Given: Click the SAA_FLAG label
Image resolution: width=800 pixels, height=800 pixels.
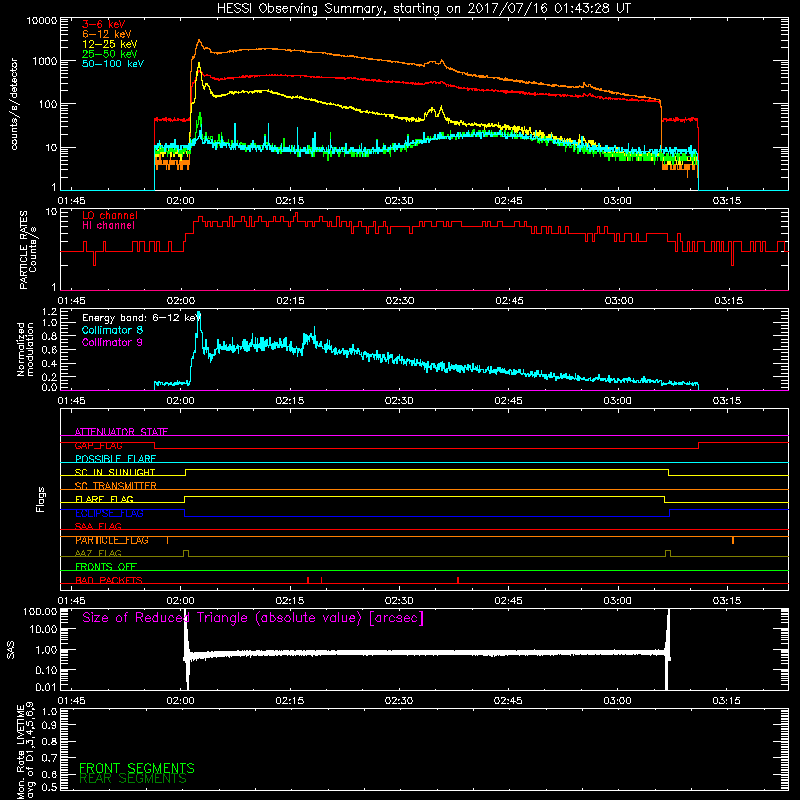Looking at the screenshot, I should coord(98,526).
